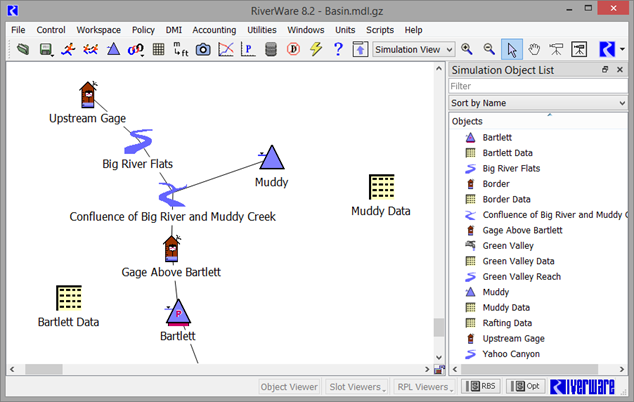
Task: Select the Bartlett reservoir on workspace
Action: pyautogui.click(x=178, y=312)
